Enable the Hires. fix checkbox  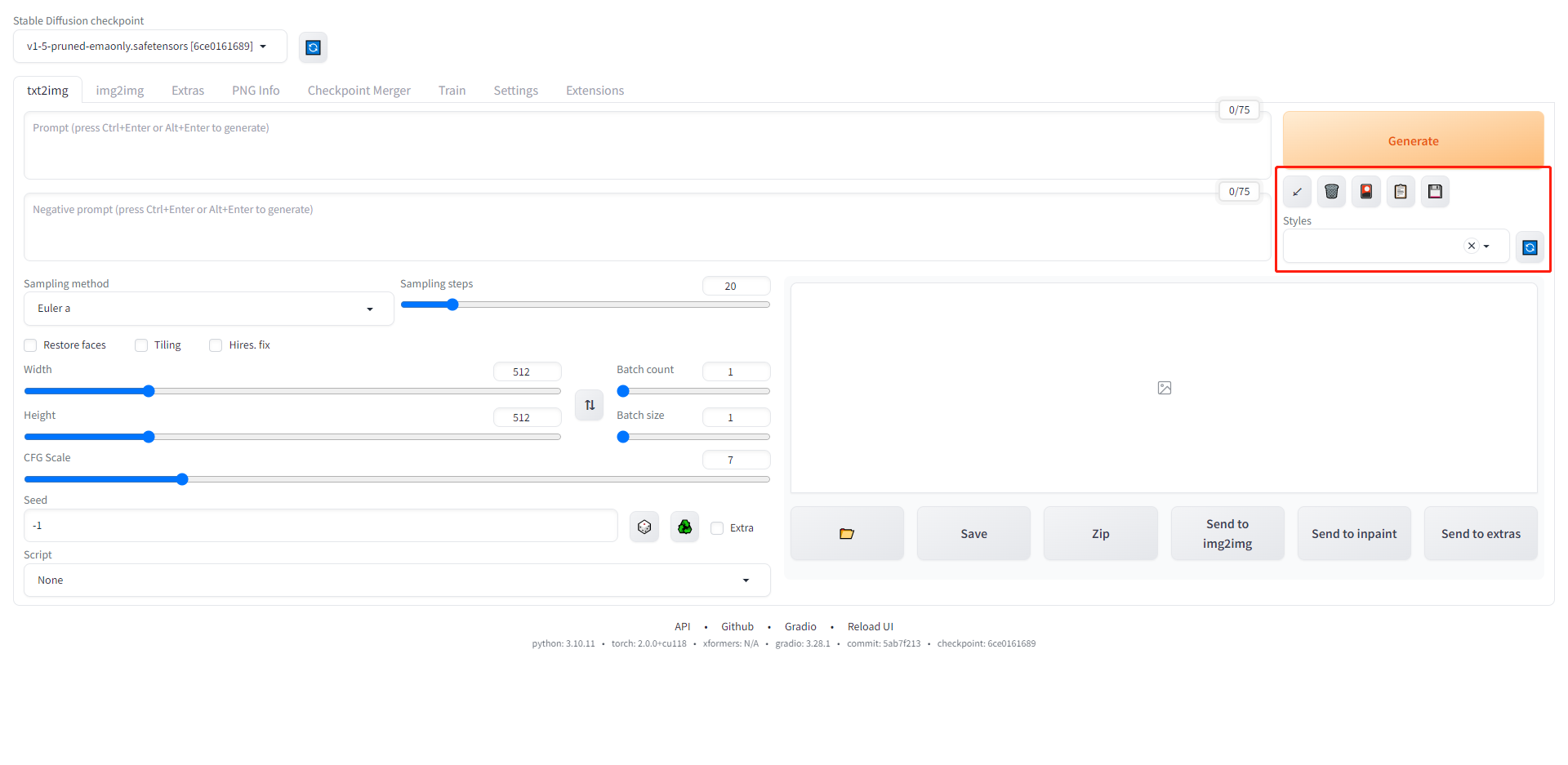[x=216, y=345]
